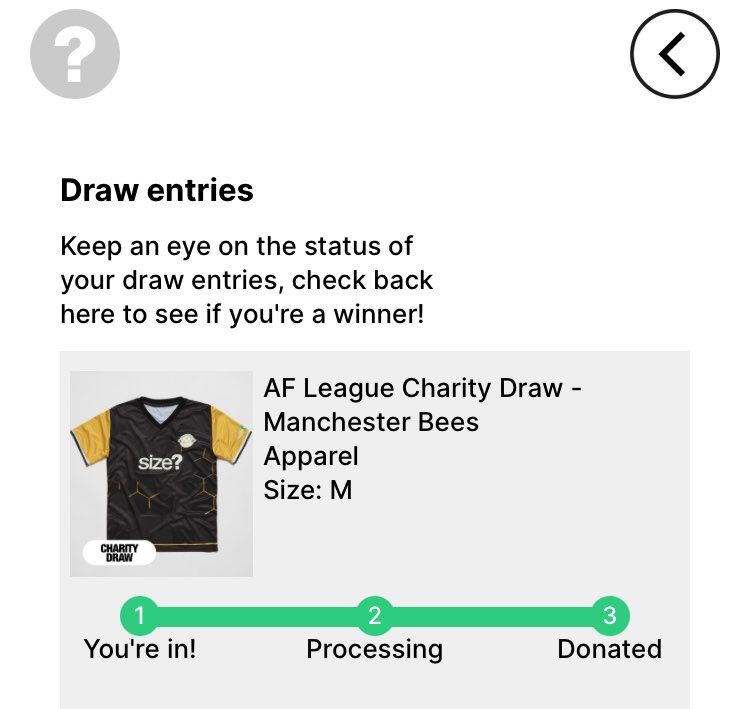Select the "You're in!" status label
The height and width of the screenshot is (709, 750).
(x=140, y=649)
